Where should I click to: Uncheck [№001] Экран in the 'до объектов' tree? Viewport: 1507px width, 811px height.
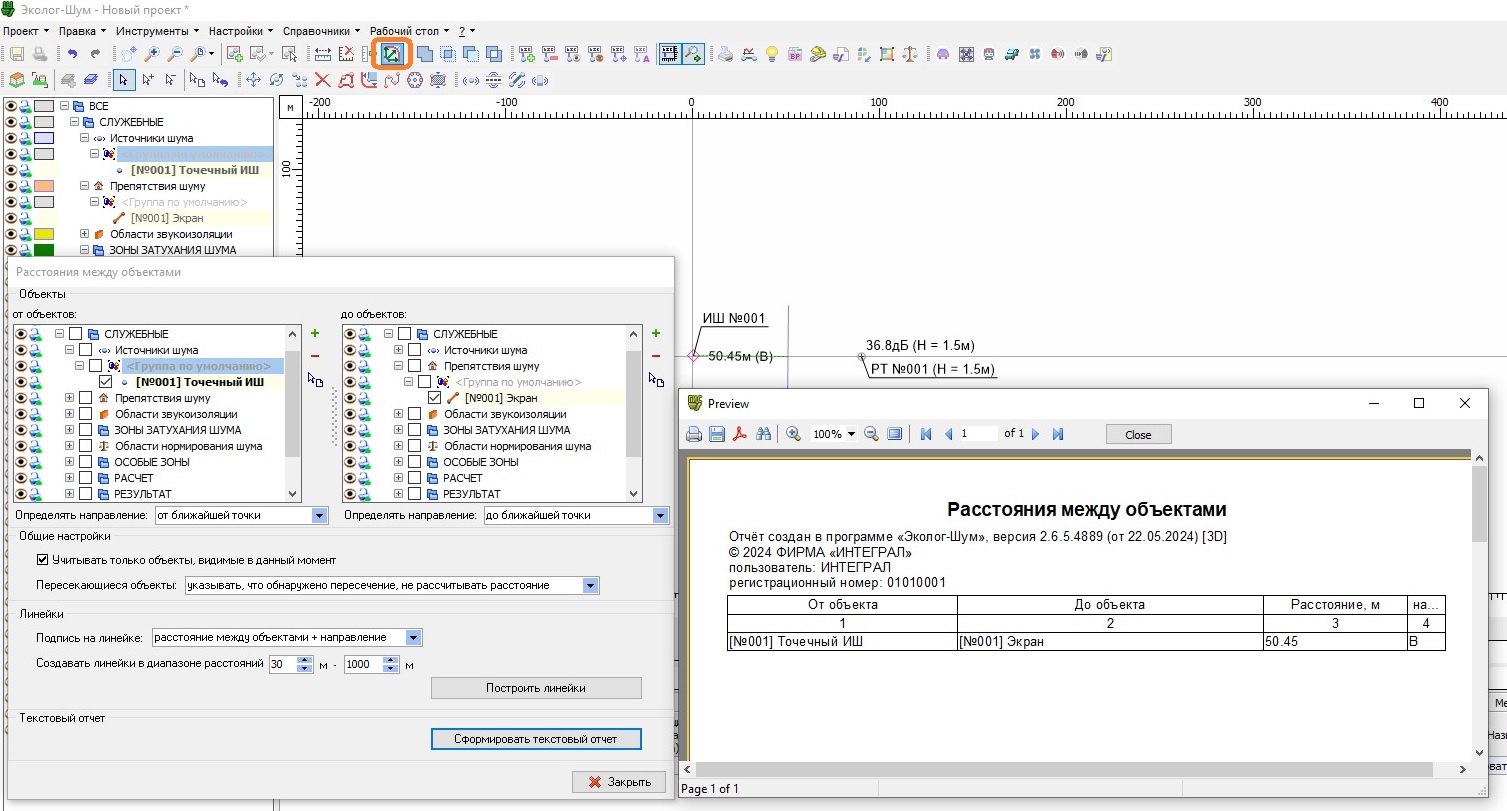434,398
